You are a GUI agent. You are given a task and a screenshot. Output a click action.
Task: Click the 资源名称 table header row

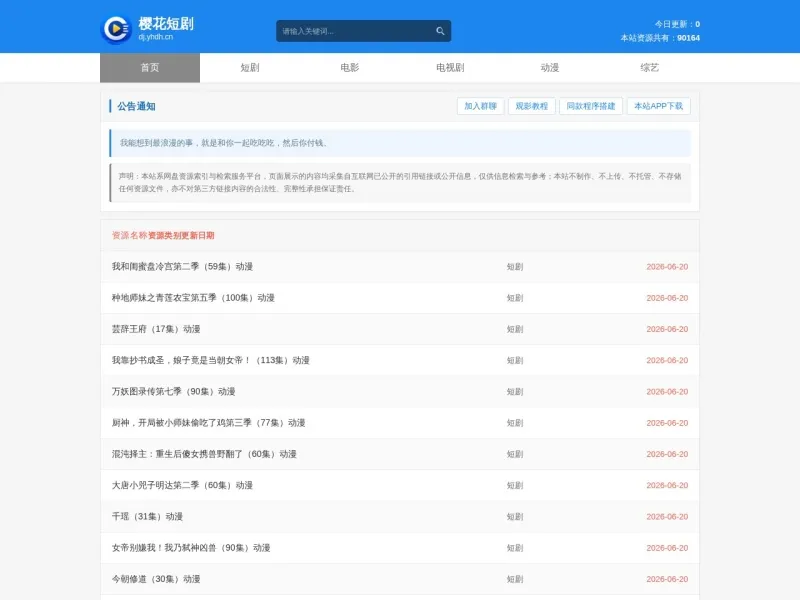(x=400, y=235)
